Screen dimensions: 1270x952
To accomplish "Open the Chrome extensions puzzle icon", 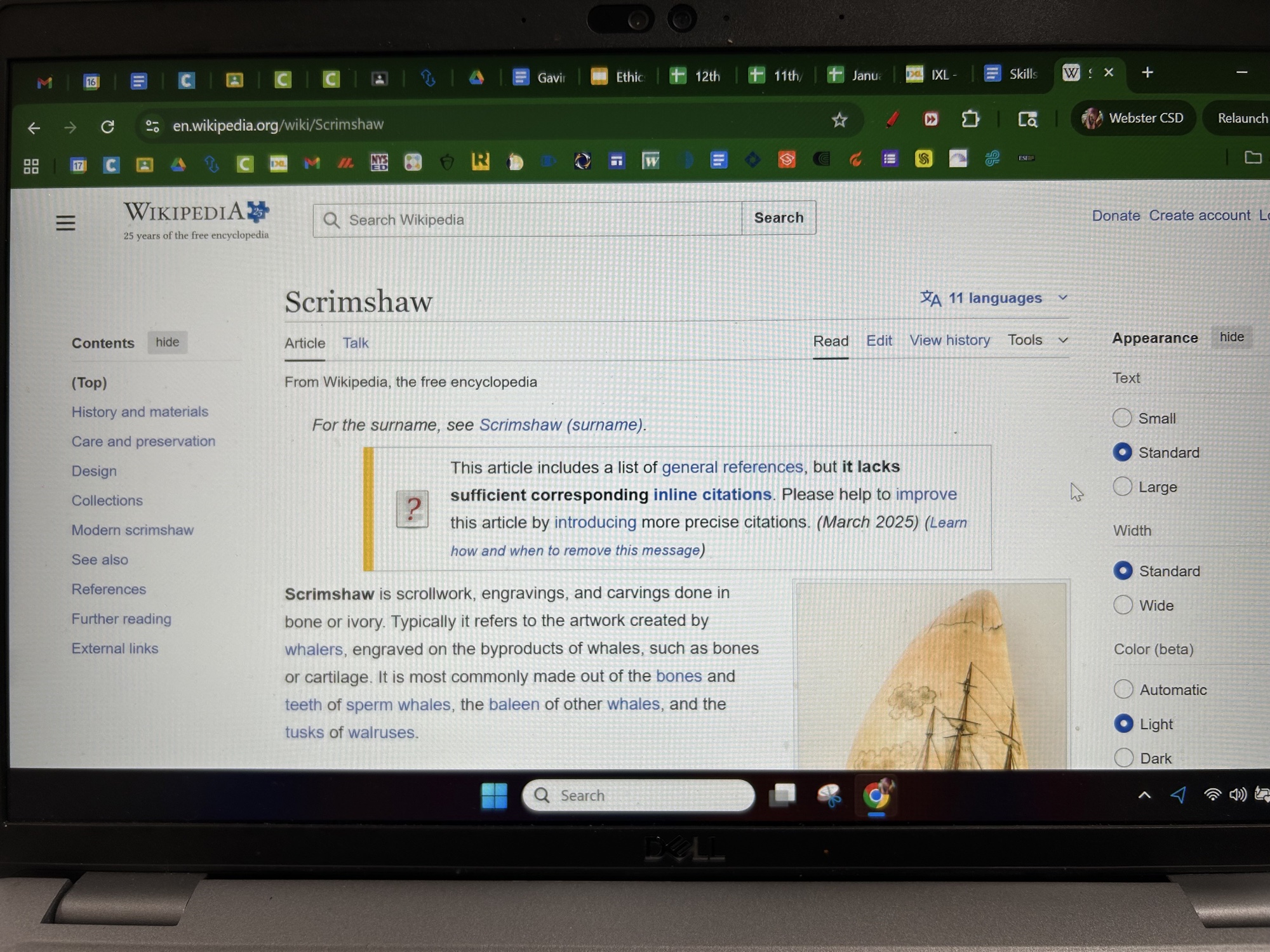I will (x=970, y=119).
